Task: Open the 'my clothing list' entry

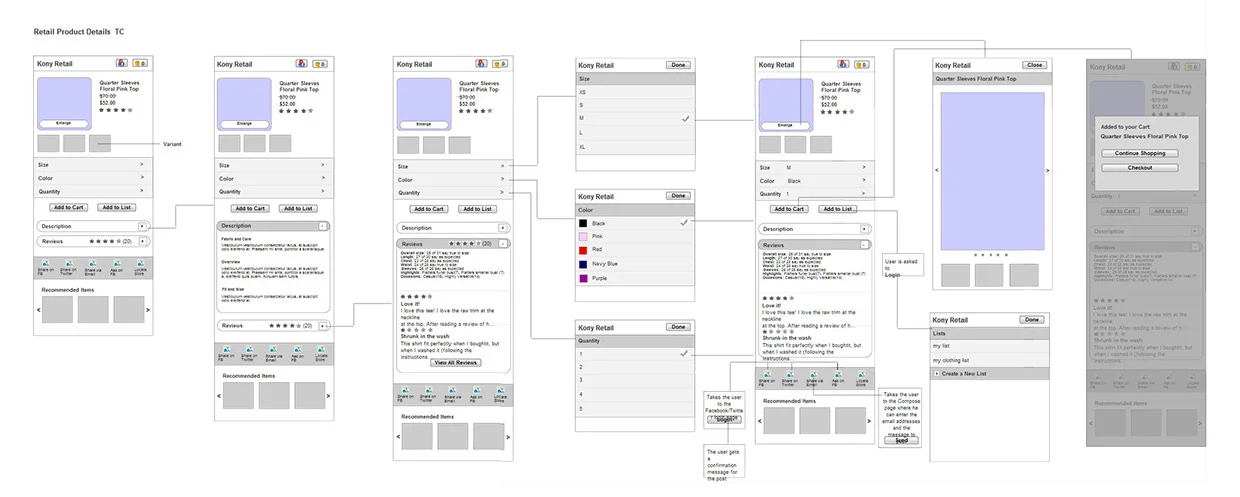Action: click(x=990, y=360)
